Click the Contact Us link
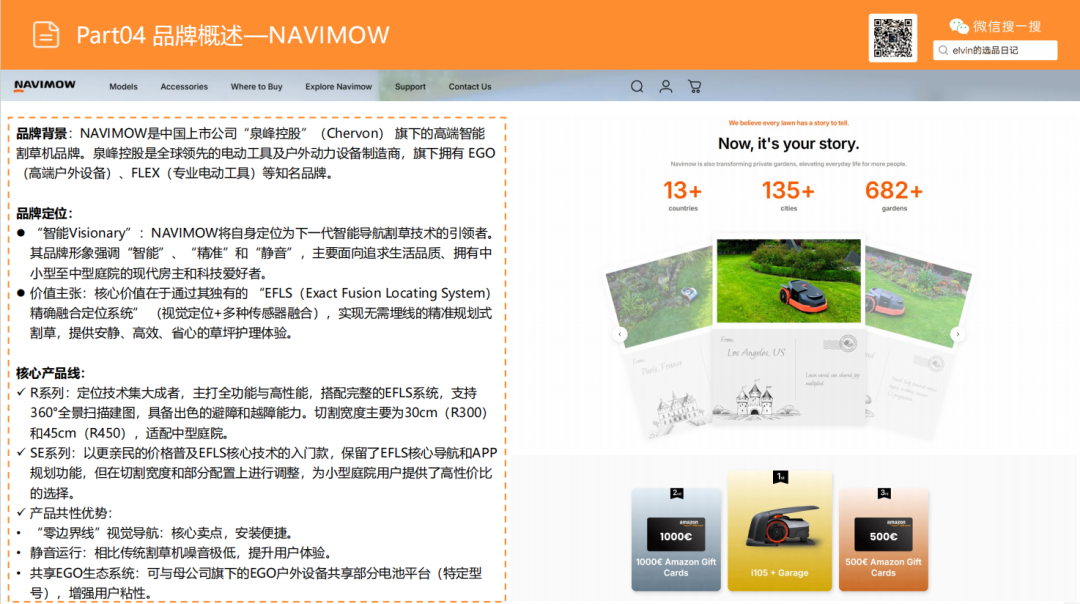Screen dimensions: 1080x604 click(470, 87)
